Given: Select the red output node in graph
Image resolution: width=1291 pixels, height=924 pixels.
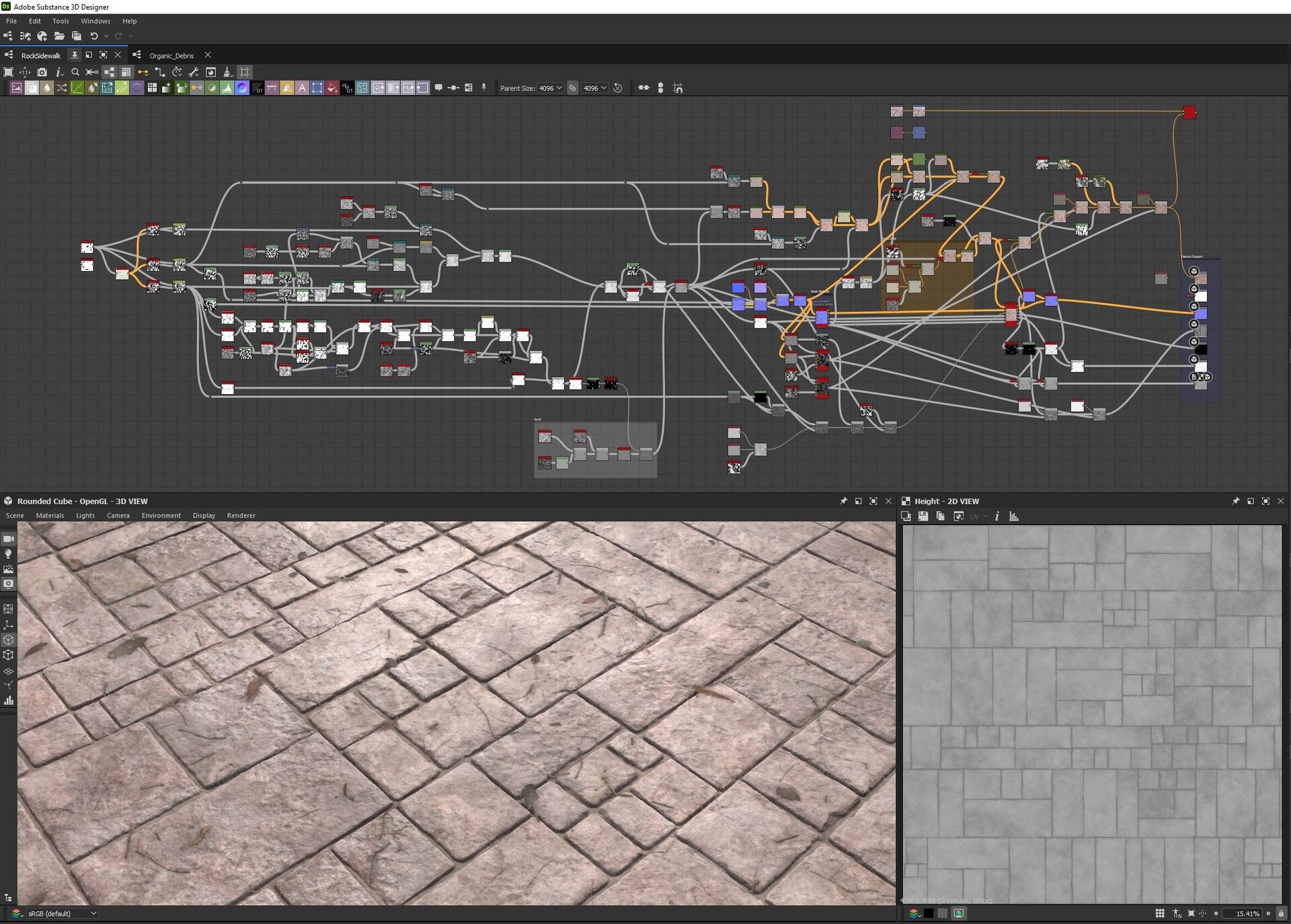Looking at the screenshot, I should click(1189, 112).
